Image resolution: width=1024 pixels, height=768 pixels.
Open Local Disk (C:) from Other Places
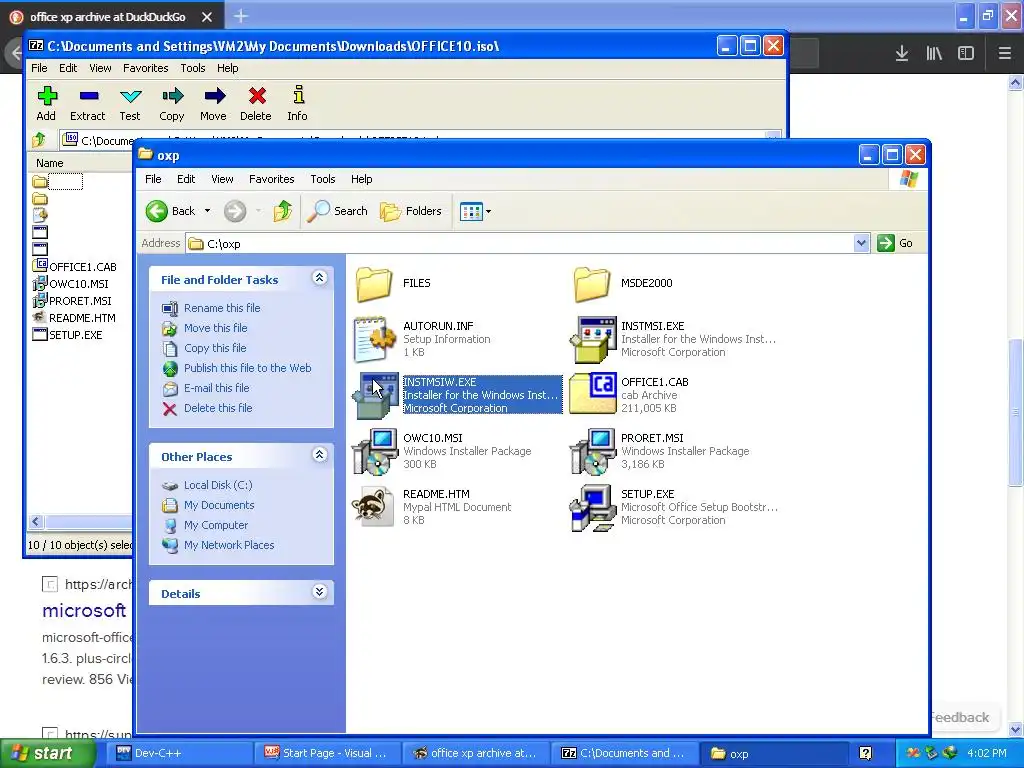(218, 485)
